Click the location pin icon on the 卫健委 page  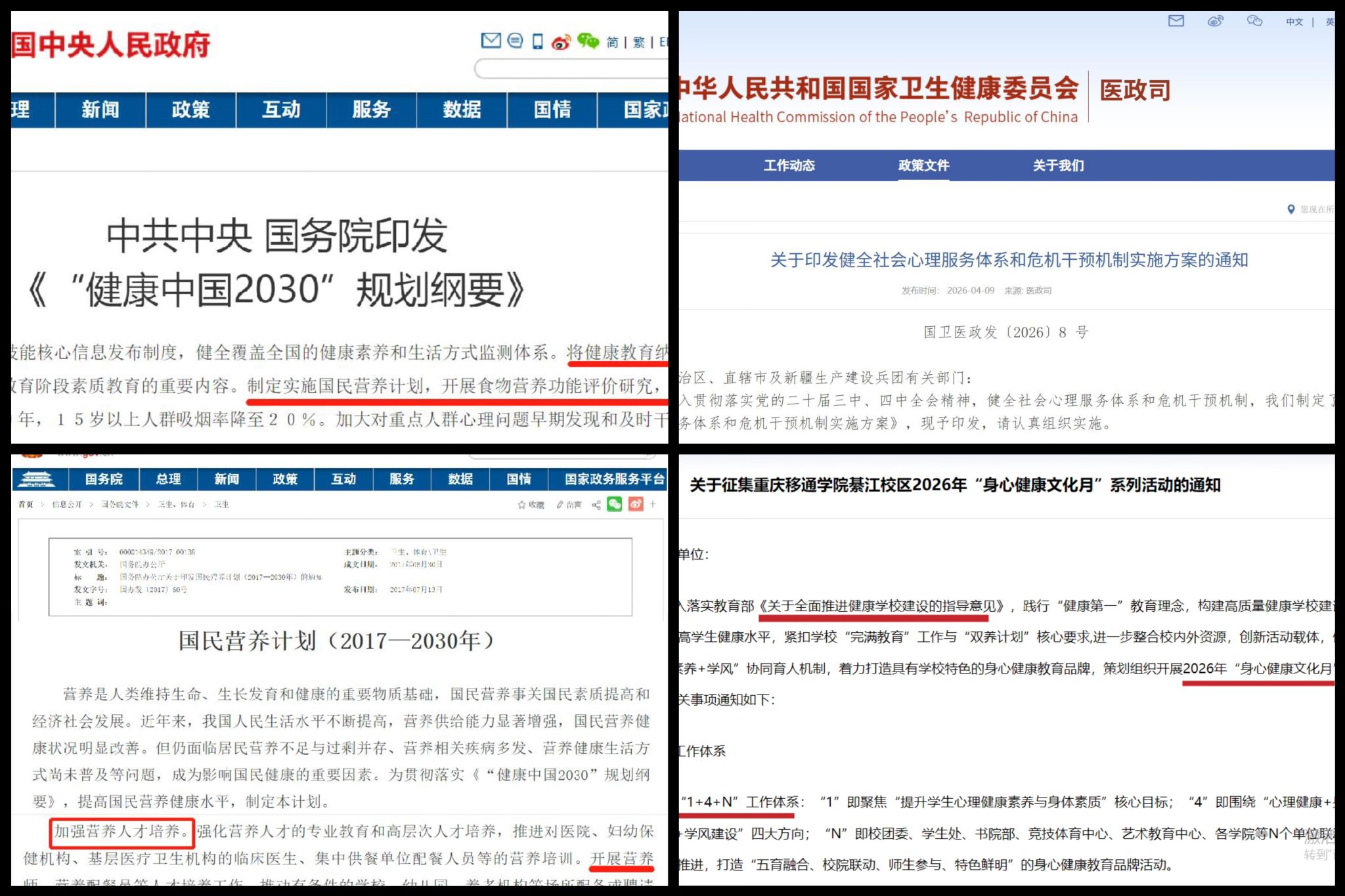(1290, 209)
